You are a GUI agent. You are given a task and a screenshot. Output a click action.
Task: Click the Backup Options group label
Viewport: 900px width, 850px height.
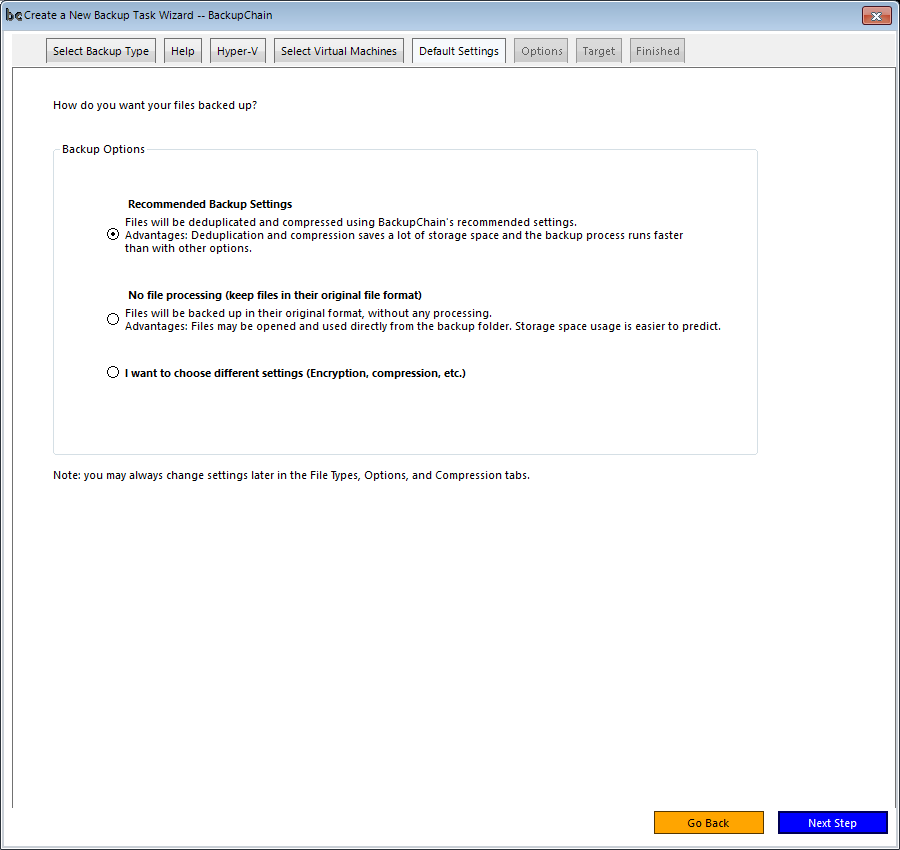coord(104,149)
